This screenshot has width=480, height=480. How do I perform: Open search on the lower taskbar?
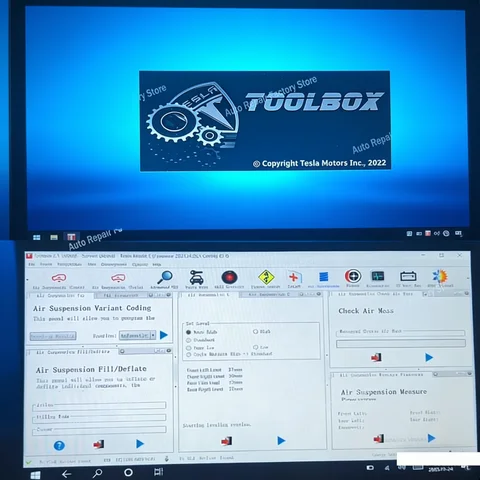[x=97, y=473]
